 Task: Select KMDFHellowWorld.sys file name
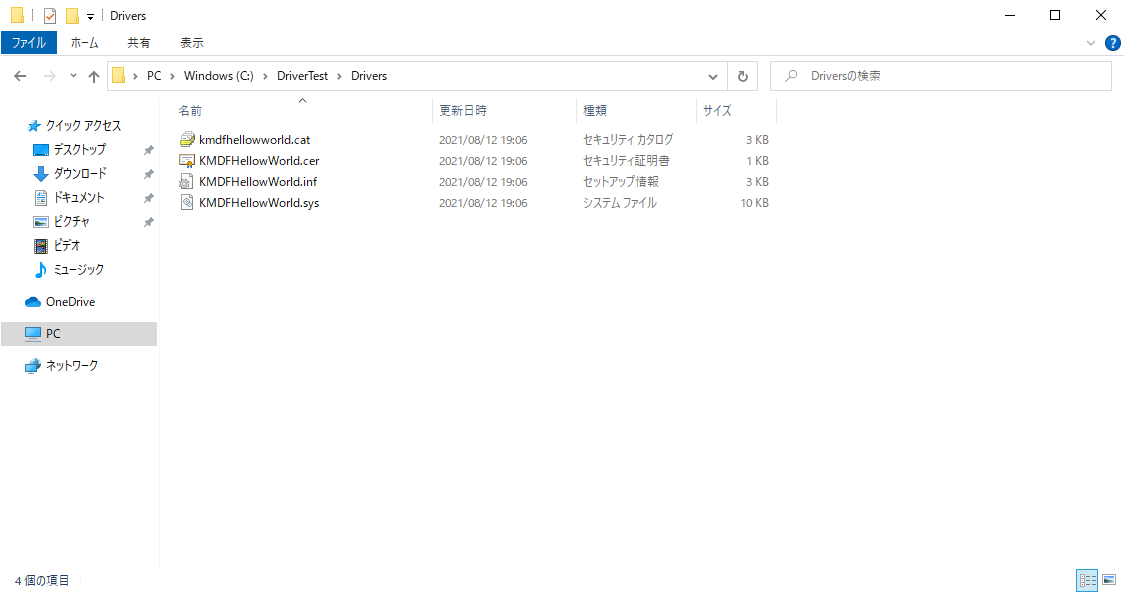tap(259, 202)
